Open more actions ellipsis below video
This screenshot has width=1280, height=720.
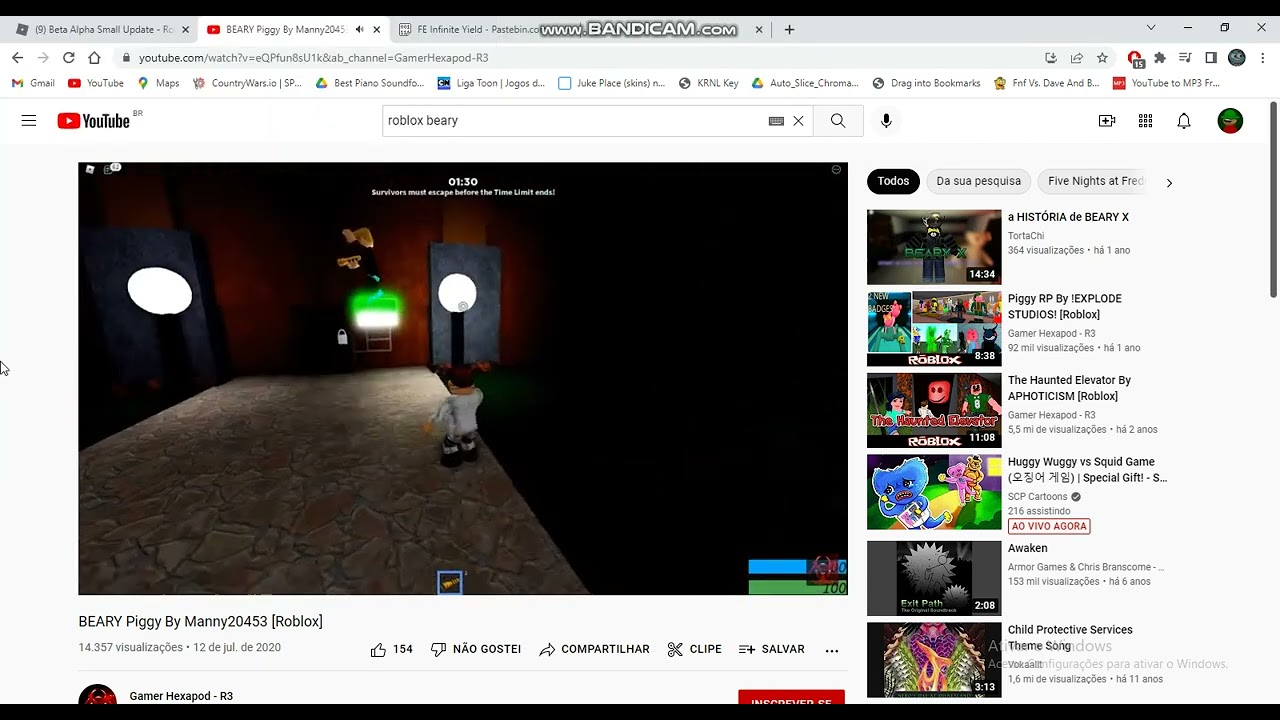(x=832, y=650)
